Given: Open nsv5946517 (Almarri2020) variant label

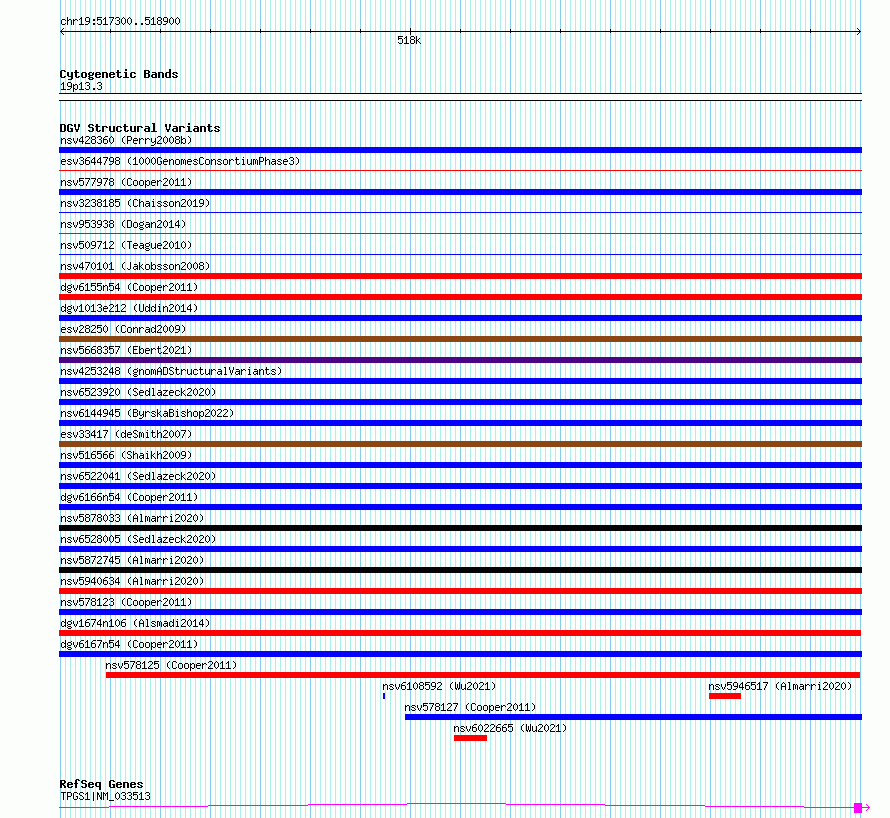Looking at the screenshot, I should pyautogui.click(x=780, y=686).
